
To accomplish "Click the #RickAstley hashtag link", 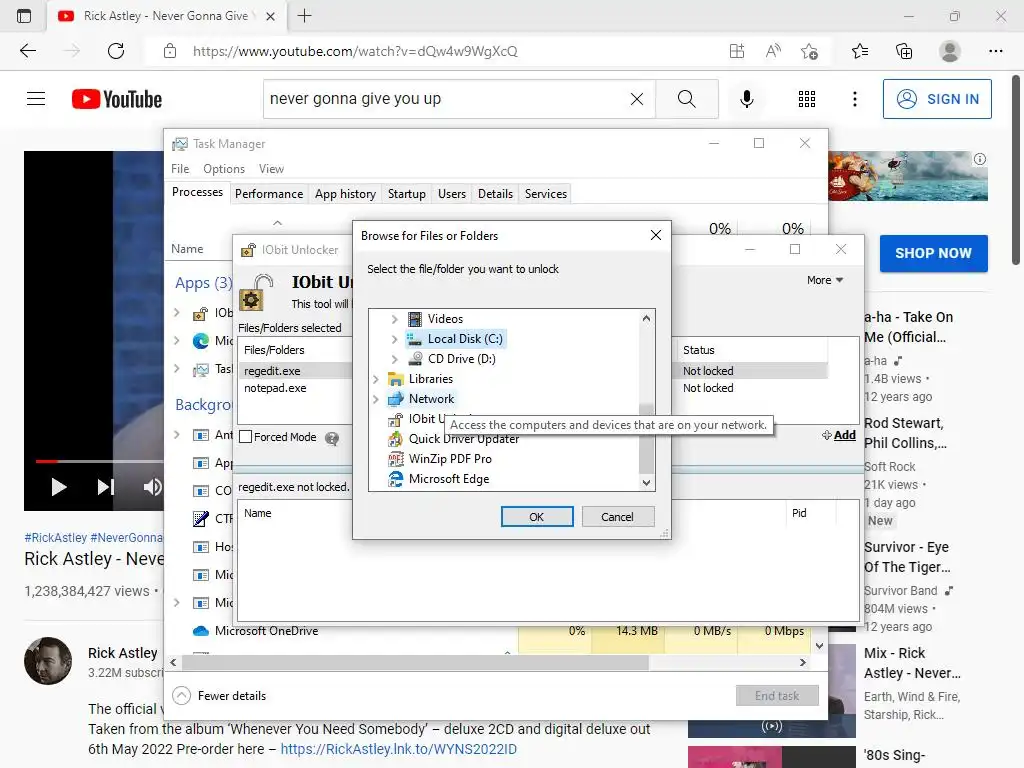I will (x=56, y=537).
